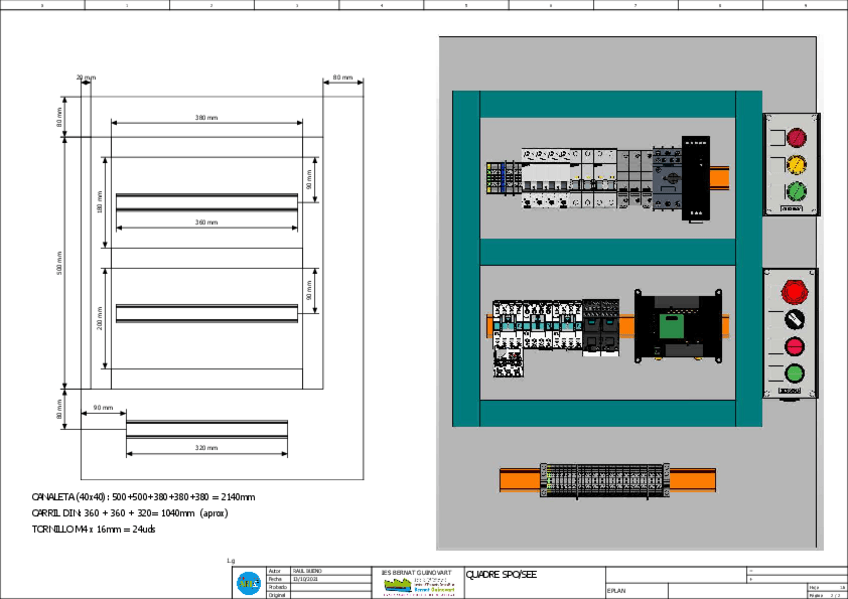This screenshot has width=848, height=599.
Task: Click the green pilot light on upper control box
Action: click(x=796, y=191)
